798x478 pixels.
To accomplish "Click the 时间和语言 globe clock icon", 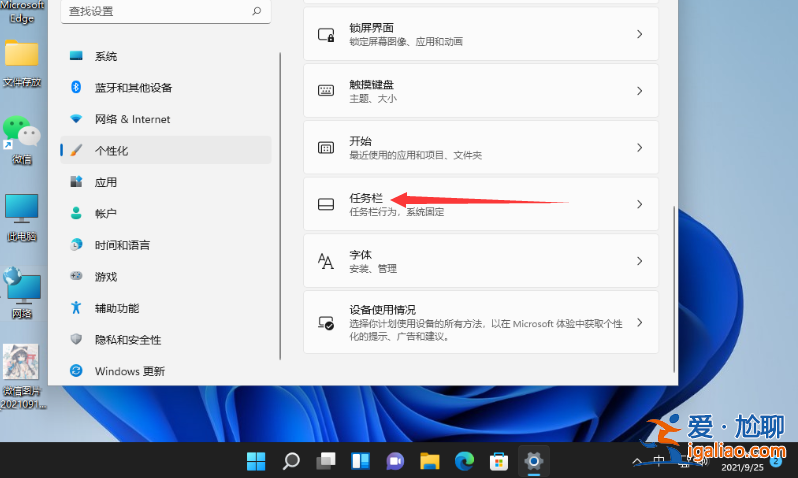I will click(x=76, y=245).
